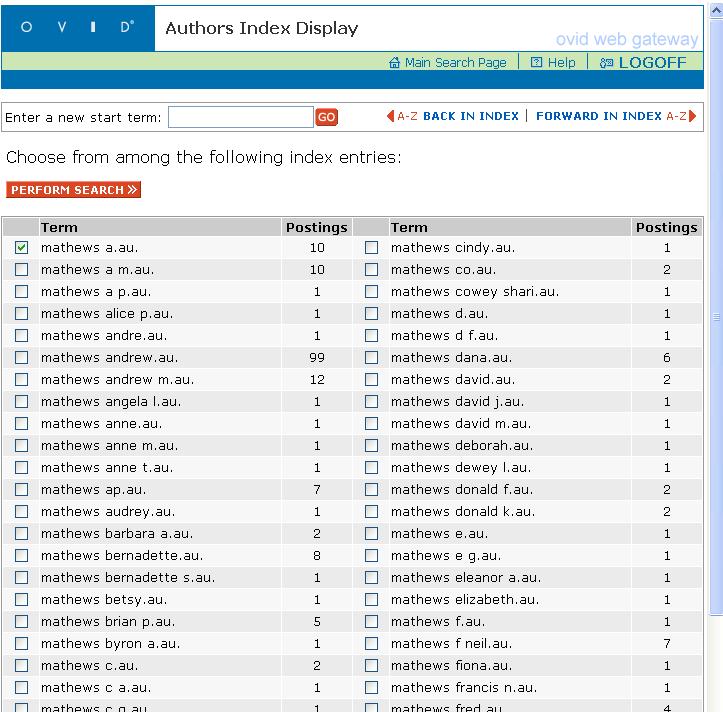Screen dimensions: 723x712
Task: Check the mathews david.au. checkbox
Action: 371,380
